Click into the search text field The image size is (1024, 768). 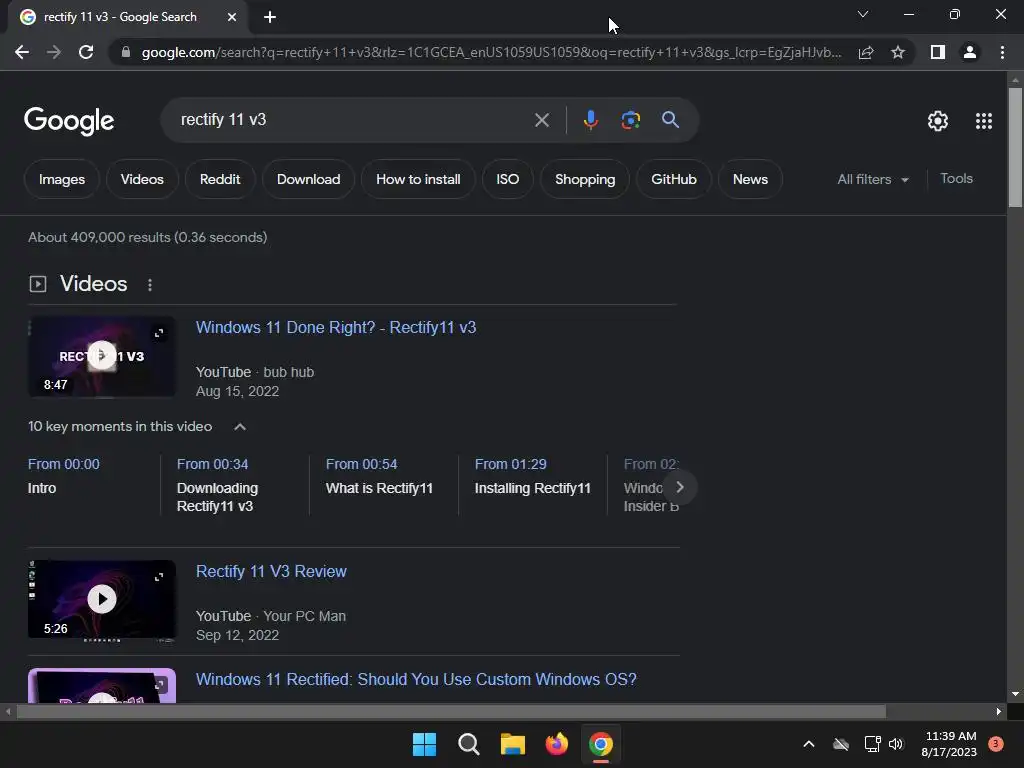pyautogui.click(x=353, y=120)
